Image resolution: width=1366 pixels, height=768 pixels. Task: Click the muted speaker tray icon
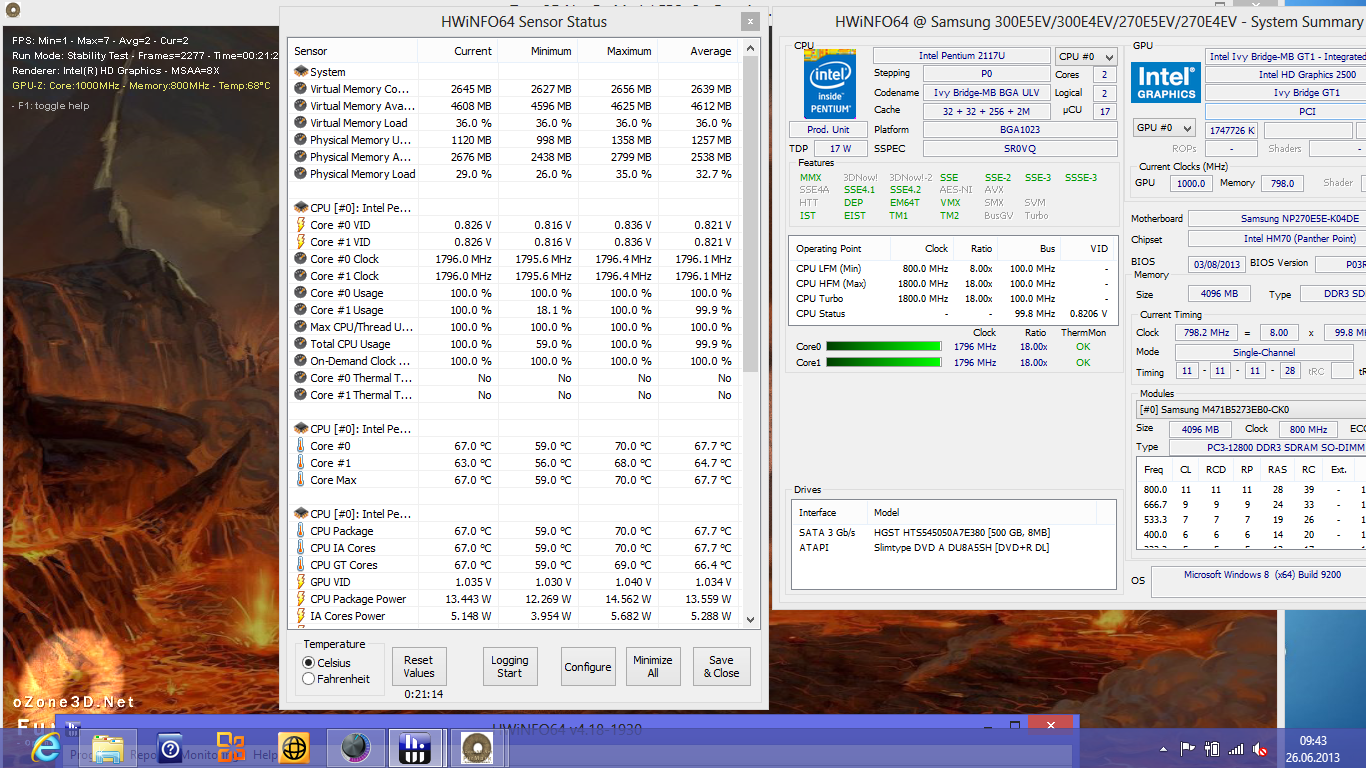tap(1260, 748)
